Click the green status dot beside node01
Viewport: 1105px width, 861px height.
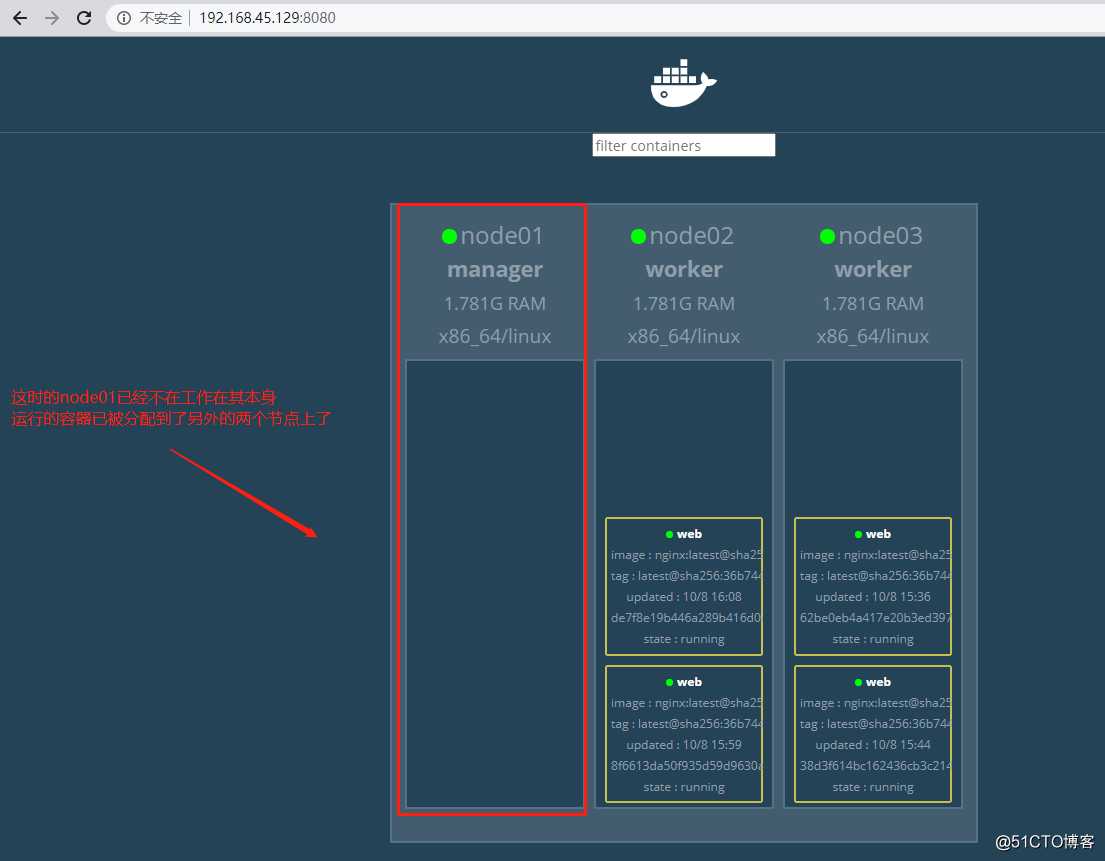click(449, 236)
